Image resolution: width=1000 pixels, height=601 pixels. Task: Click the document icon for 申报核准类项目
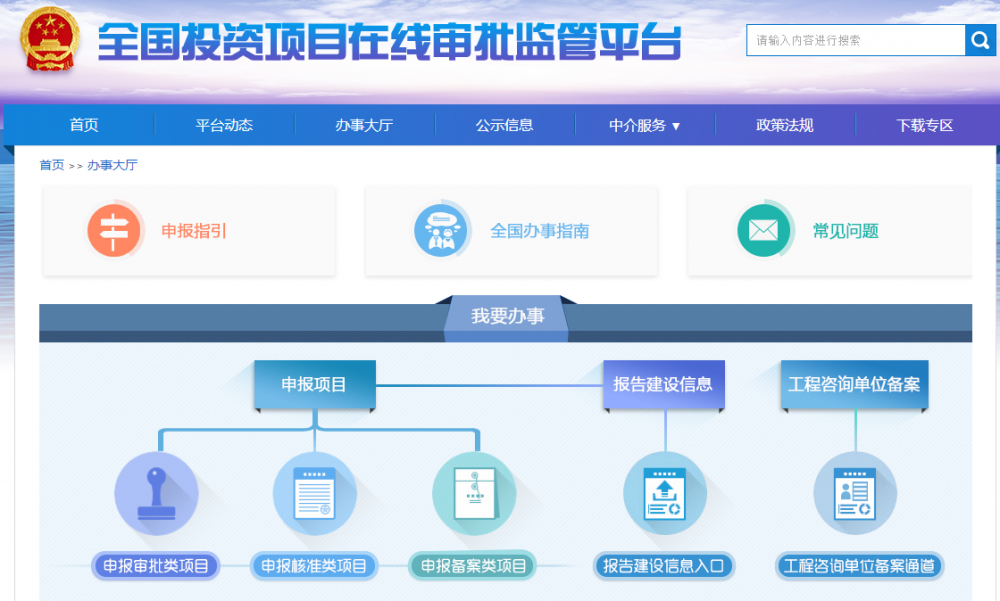[x=314, y=494]
